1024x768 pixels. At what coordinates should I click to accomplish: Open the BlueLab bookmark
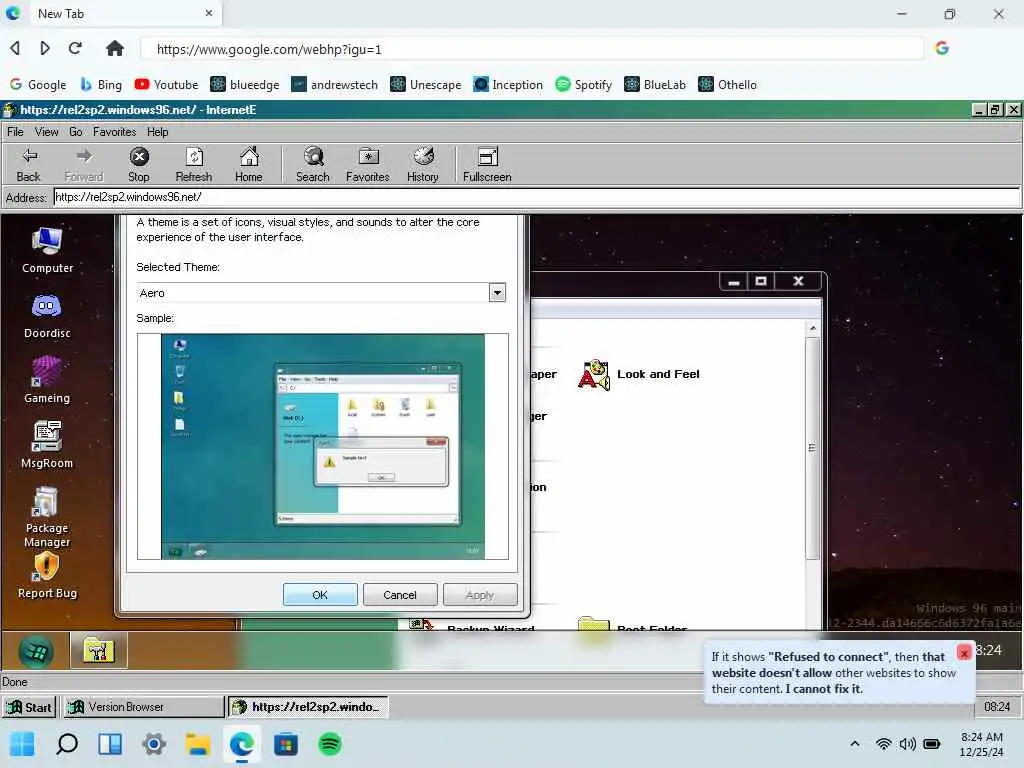point(655,84)
